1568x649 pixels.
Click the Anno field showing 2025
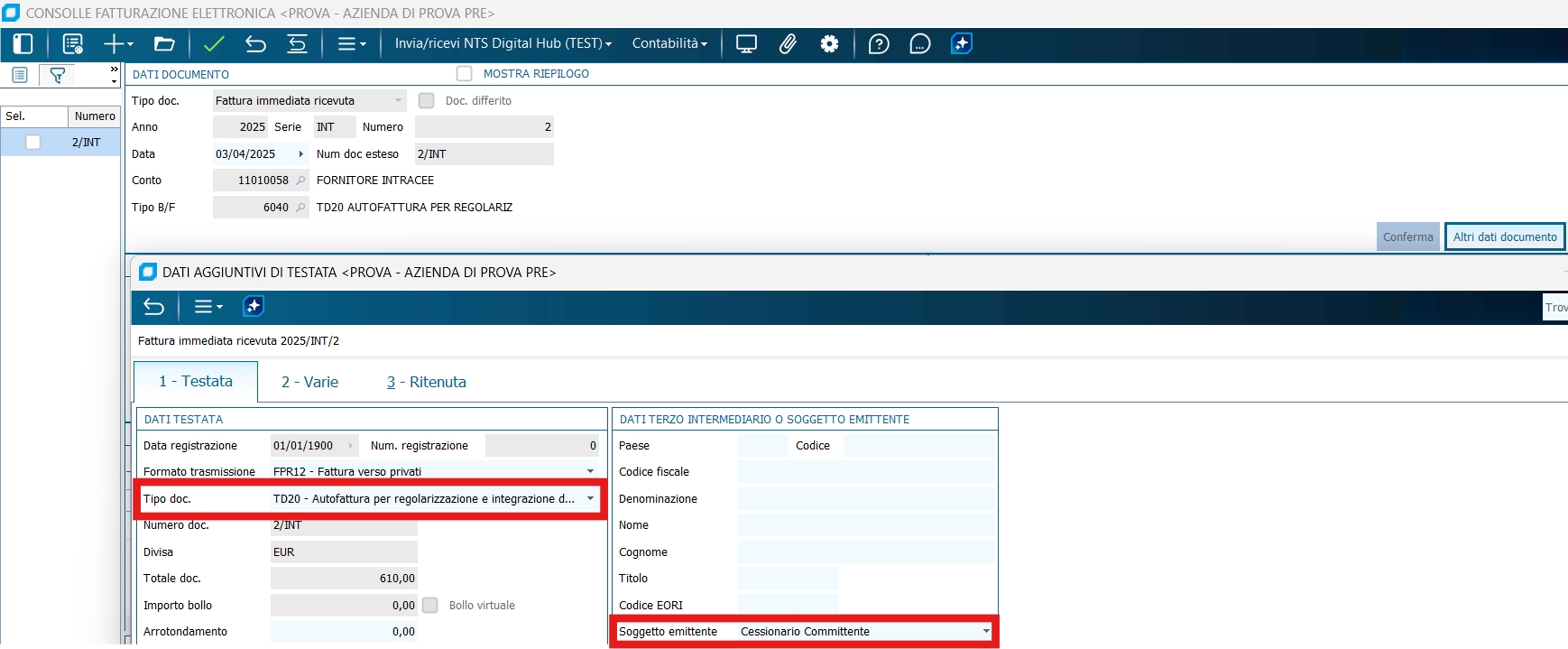click(240, 127)
